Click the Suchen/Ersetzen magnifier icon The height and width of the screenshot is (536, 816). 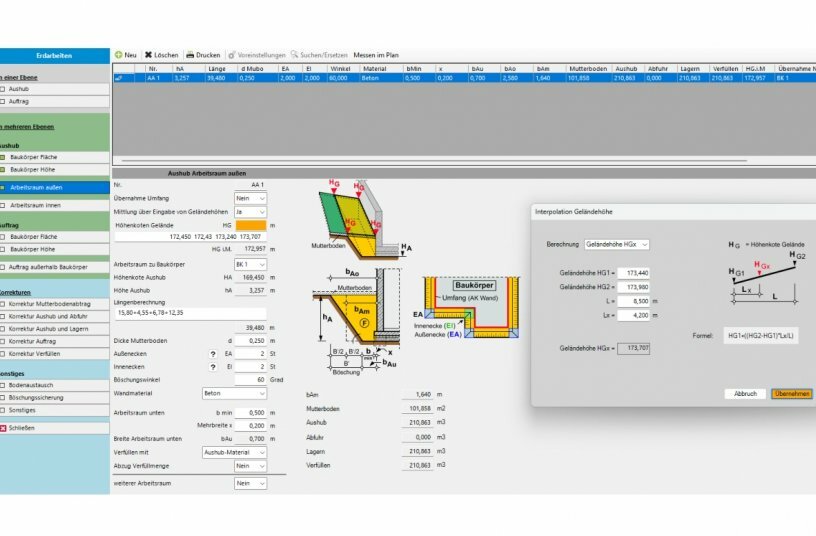(295, 55)
